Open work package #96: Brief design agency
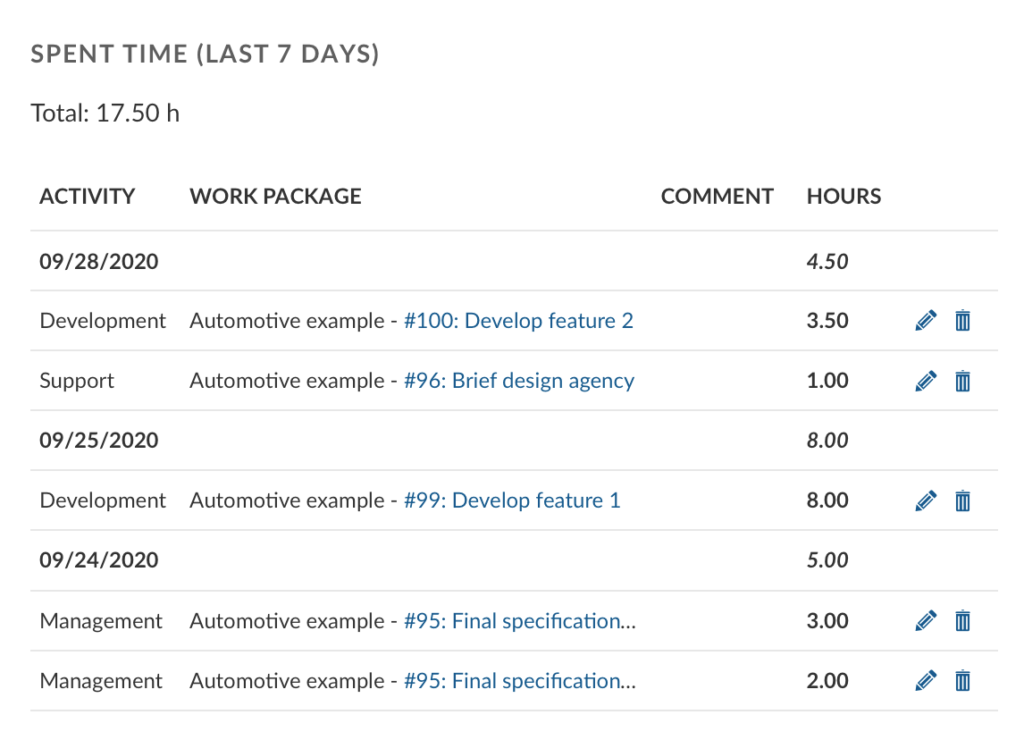The height and width of the screenshot is (740, 1024). 518,381
